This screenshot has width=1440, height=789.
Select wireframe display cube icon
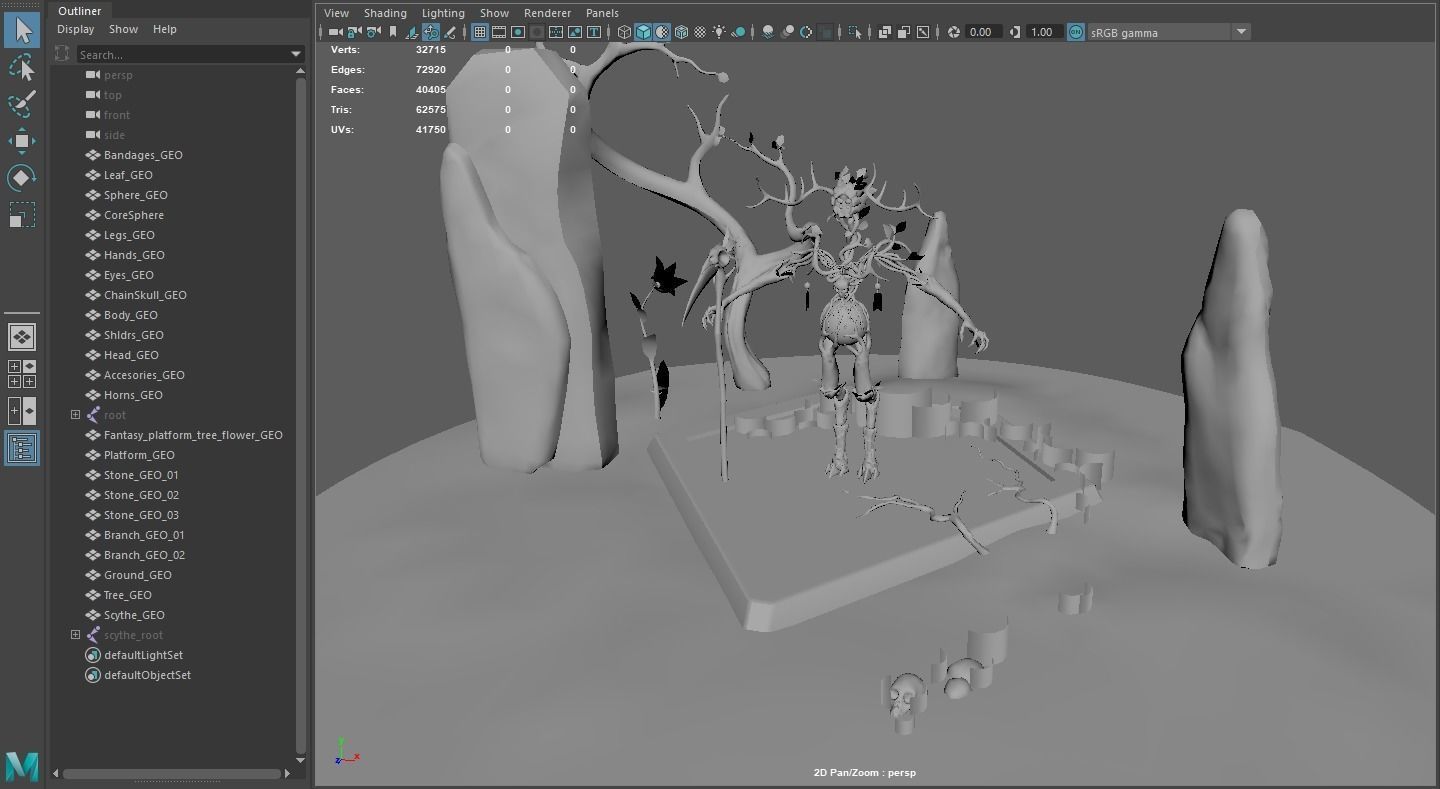click(624, 32)
